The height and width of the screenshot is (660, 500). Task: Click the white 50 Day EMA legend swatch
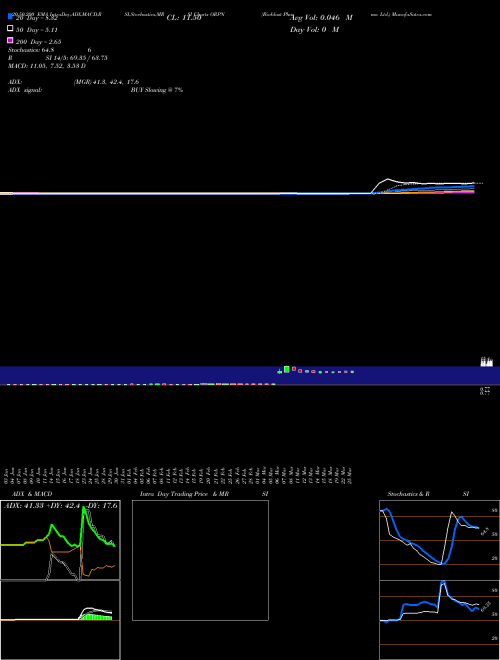coord(10,29)
